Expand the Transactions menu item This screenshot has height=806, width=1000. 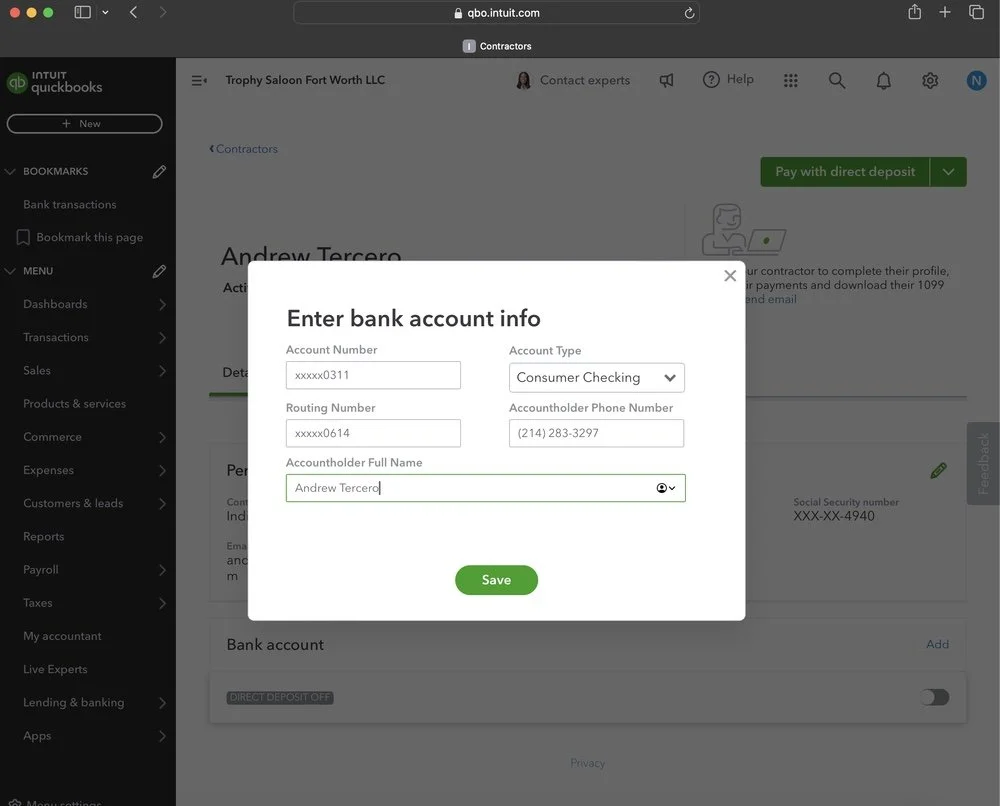click(162, 337)
